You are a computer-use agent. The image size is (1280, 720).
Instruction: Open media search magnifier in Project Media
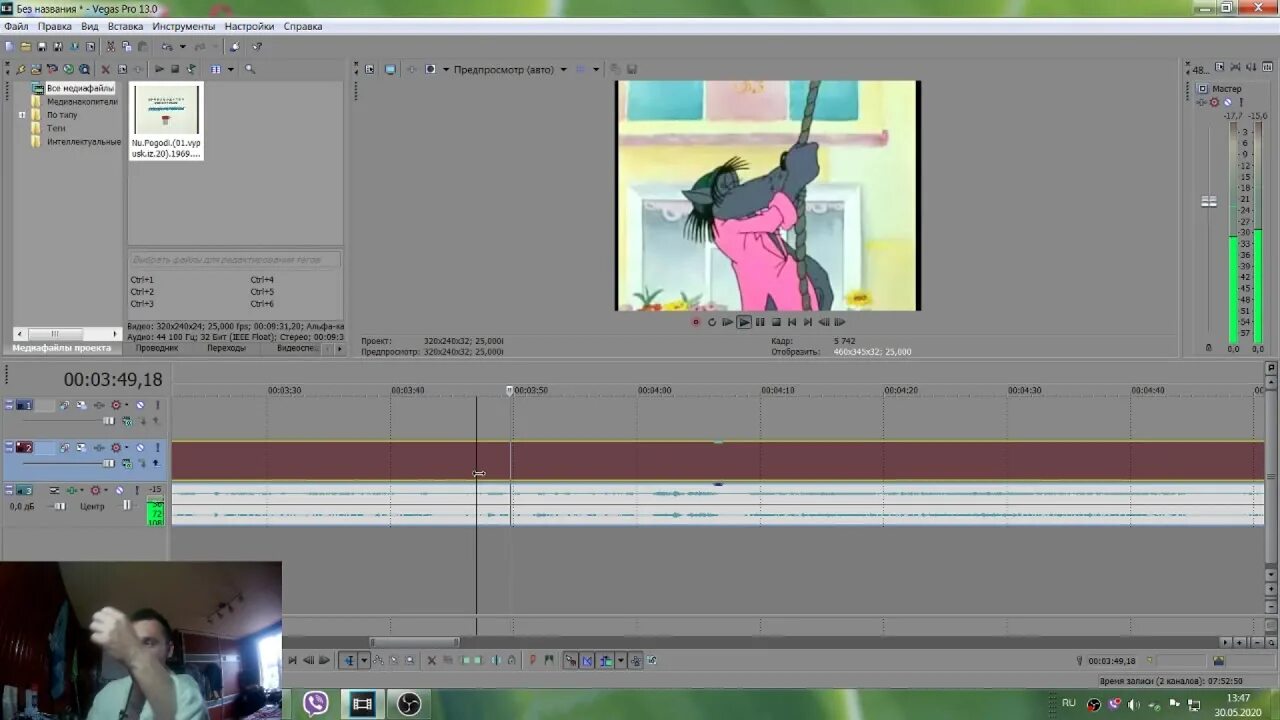click(x=250, y=69)
